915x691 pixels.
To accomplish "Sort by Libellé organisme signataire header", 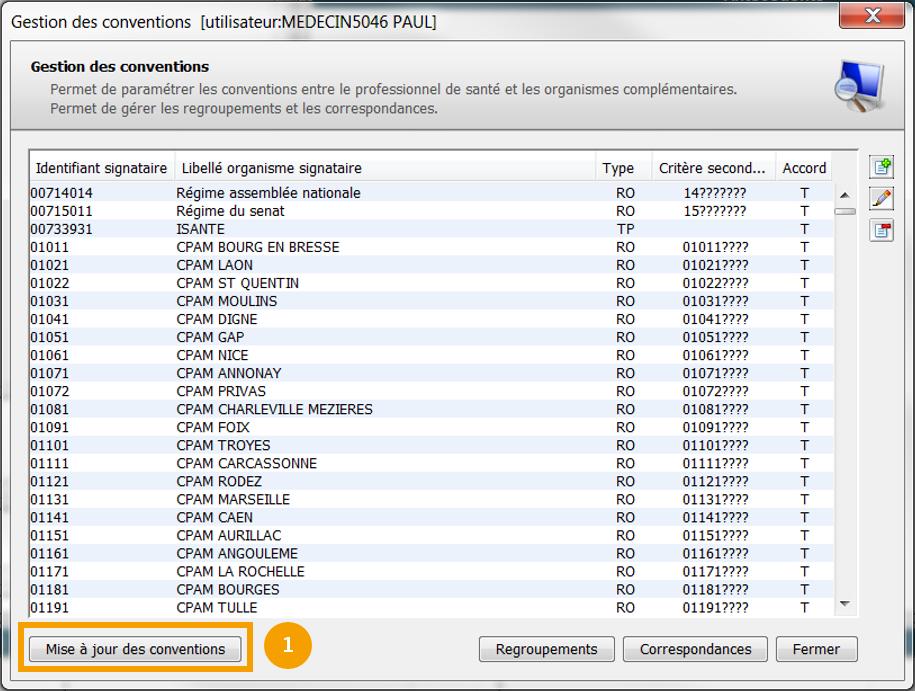I will (x=385, y=168).
